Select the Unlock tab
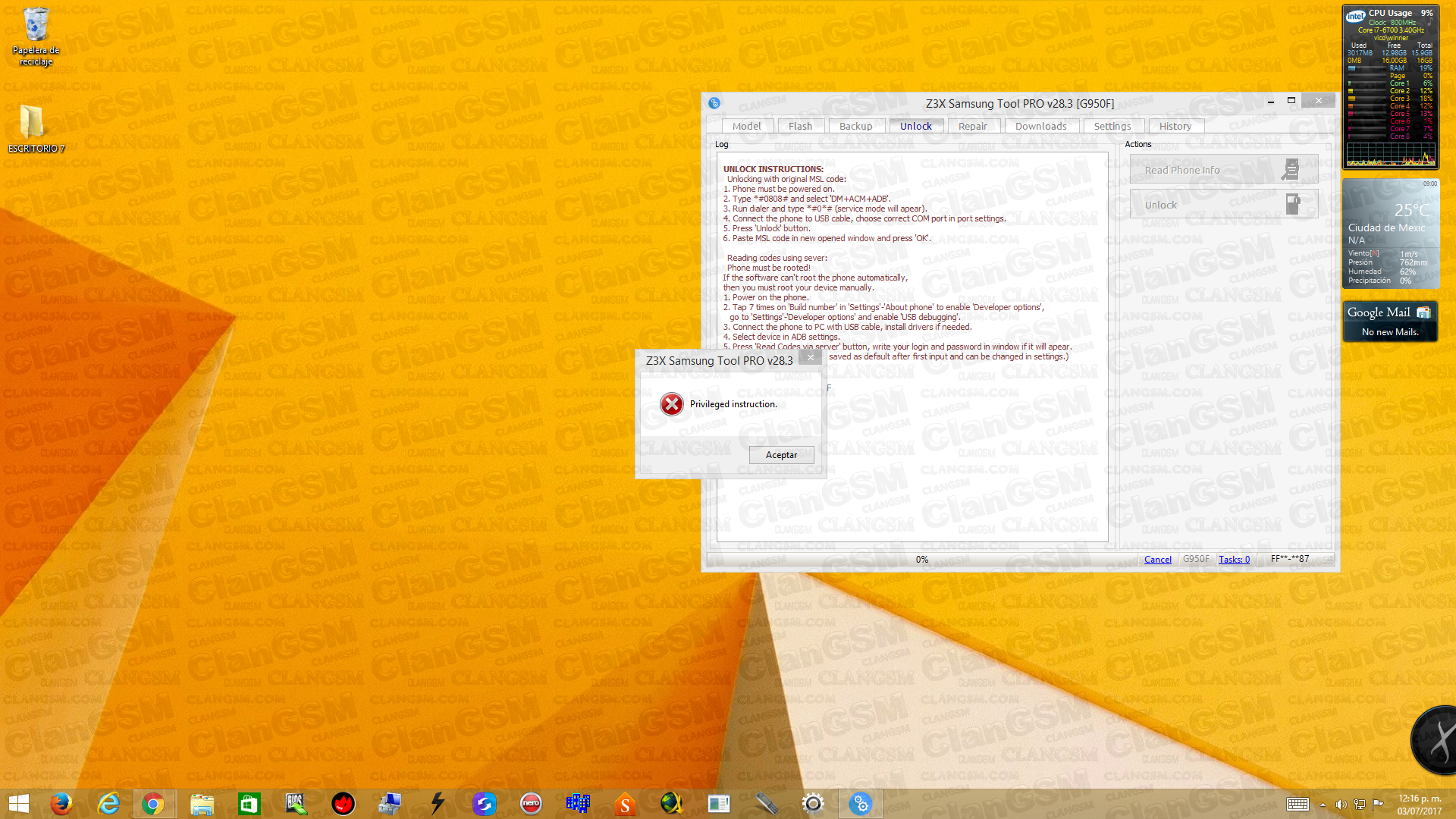 point(916,126)
